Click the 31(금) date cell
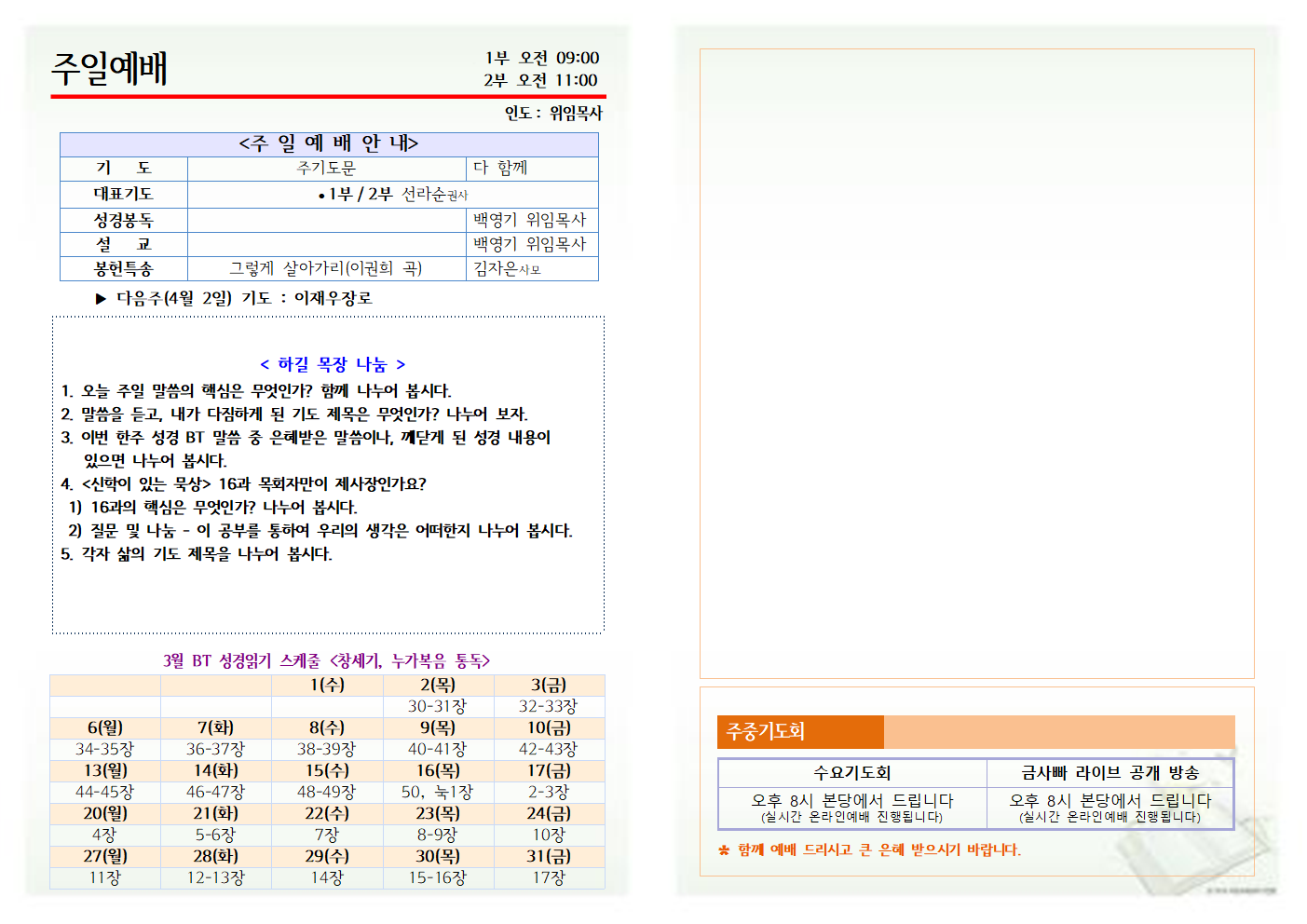Image resolution: width=1307 pixels, height=924 pixels. [548, 856]
